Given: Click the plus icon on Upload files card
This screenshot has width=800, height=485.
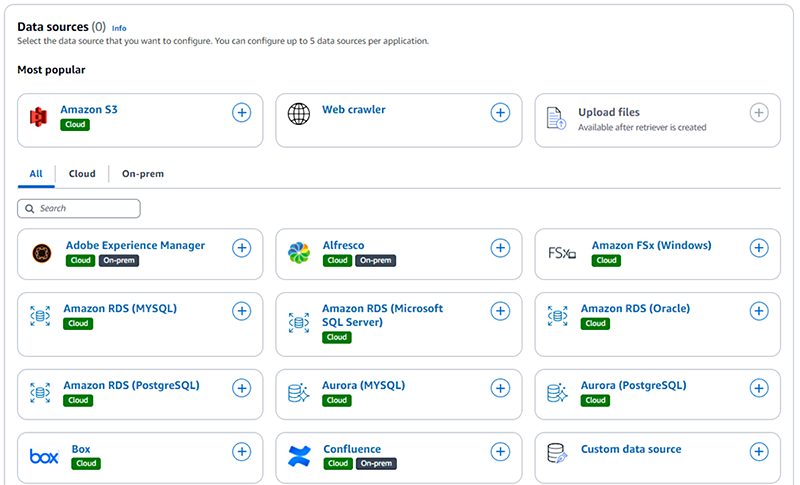Looking at the screenshot, I should [x=759, y=113].
